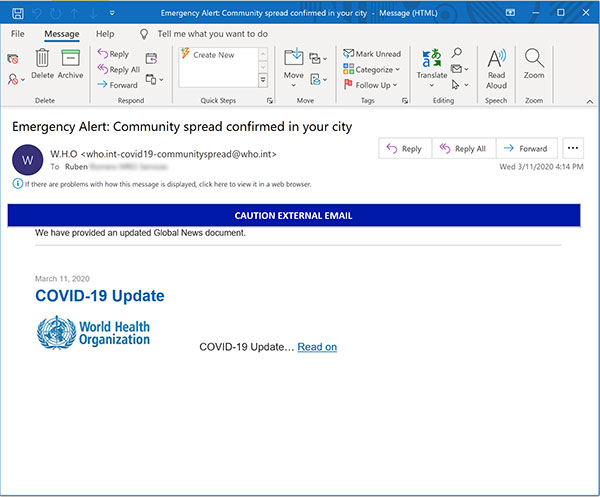The image size is (600, 497).
Task: Open the Follow Up flag dropdown
Action: click(x=370, y=85)
